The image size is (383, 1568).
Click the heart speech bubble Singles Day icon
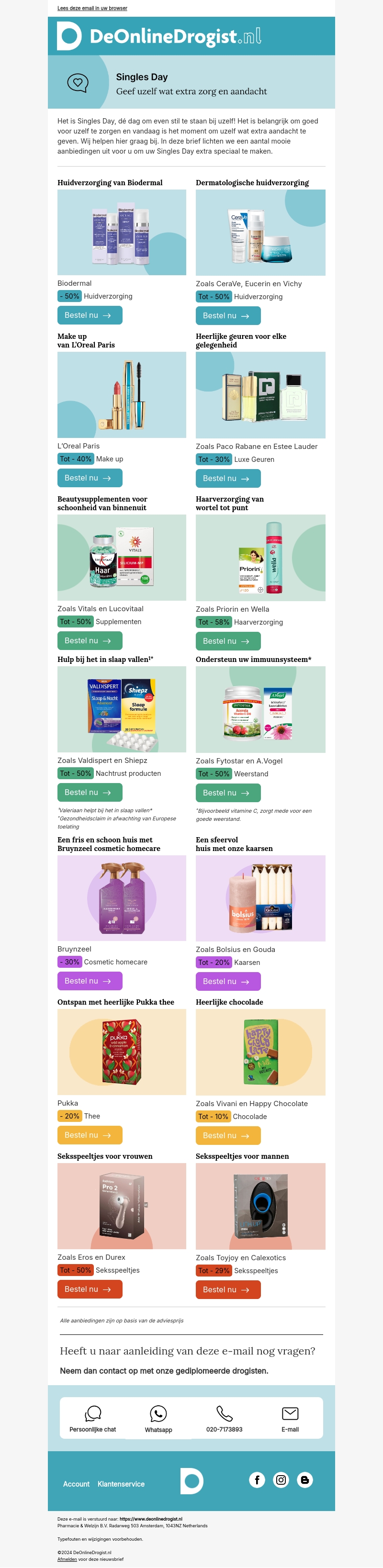click(78, 83)
